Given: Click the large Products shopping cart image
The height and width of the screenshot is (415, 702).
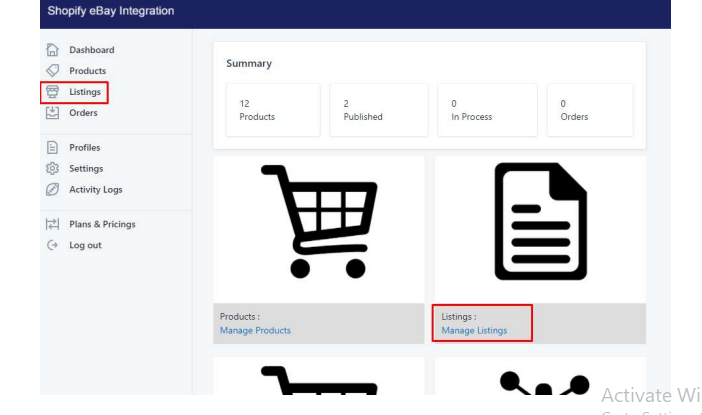Looking at the screenshot, I should click(x=319, y=222).
